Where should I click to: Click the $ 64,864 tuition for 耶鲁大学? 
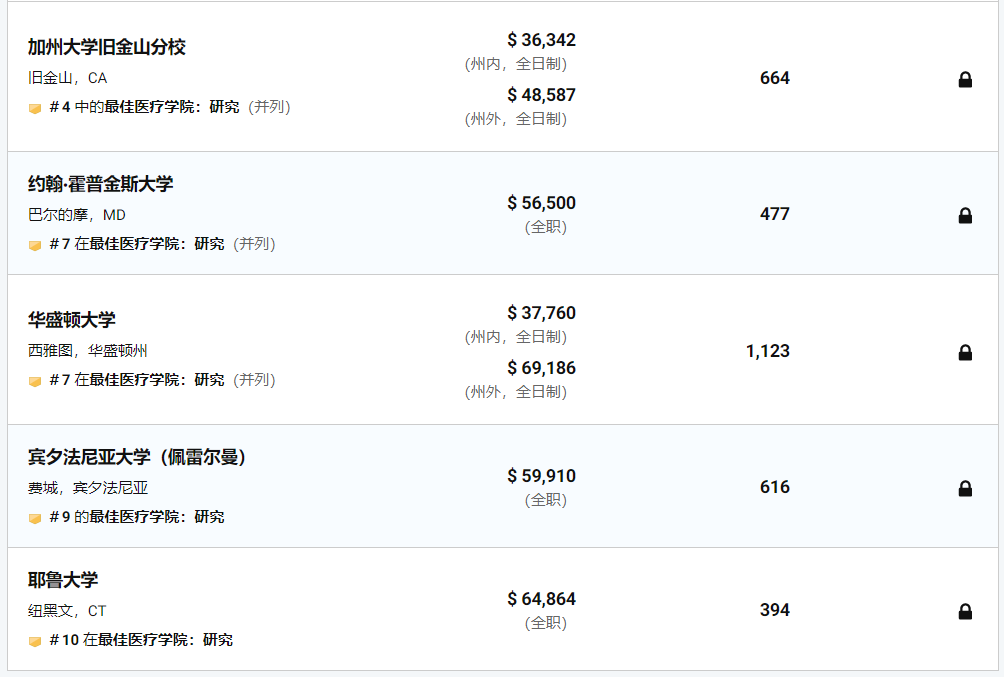(x=542, y=599)
